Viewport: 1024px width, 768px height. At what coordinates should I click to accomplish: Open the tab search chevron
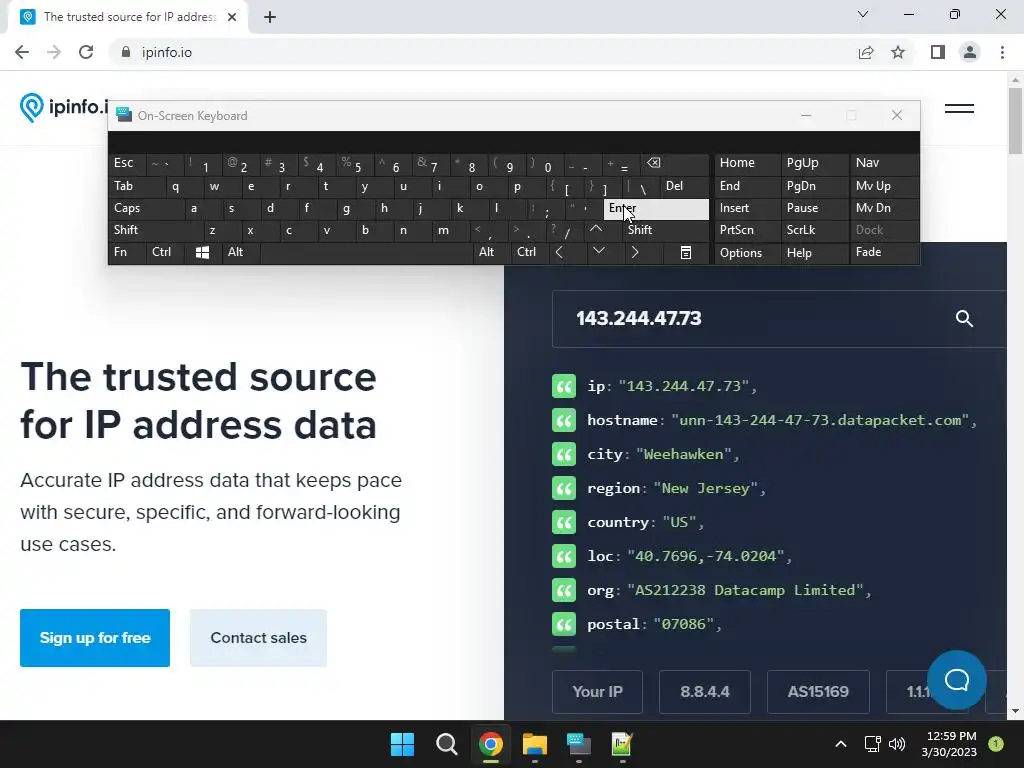tap(863, 14)
